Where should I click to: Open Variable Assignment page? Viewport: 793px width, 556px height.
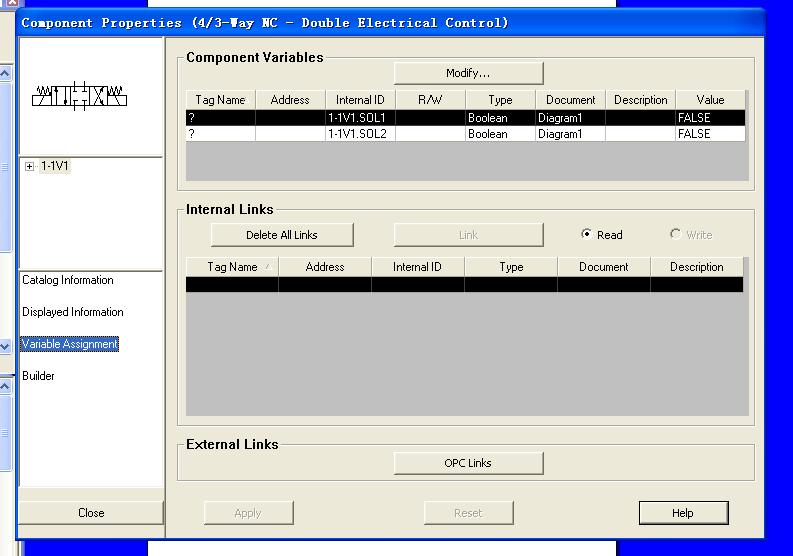(70, 344)
